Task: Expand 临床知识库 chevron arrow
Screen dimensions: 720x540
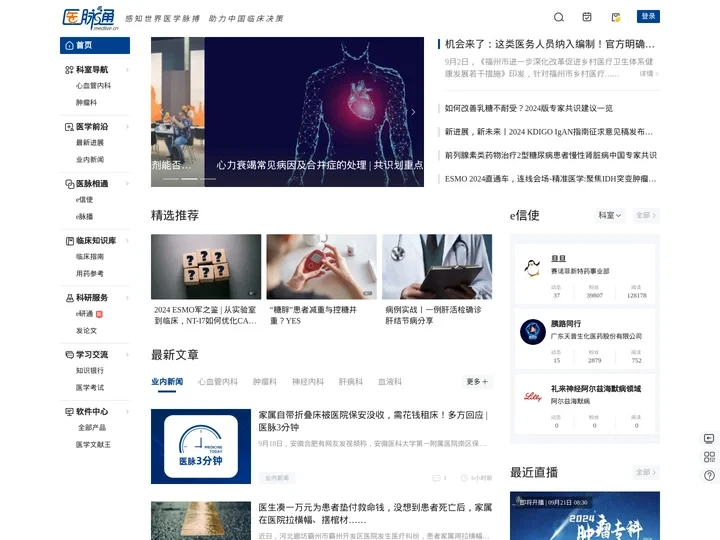Action: tap(127, 241)
